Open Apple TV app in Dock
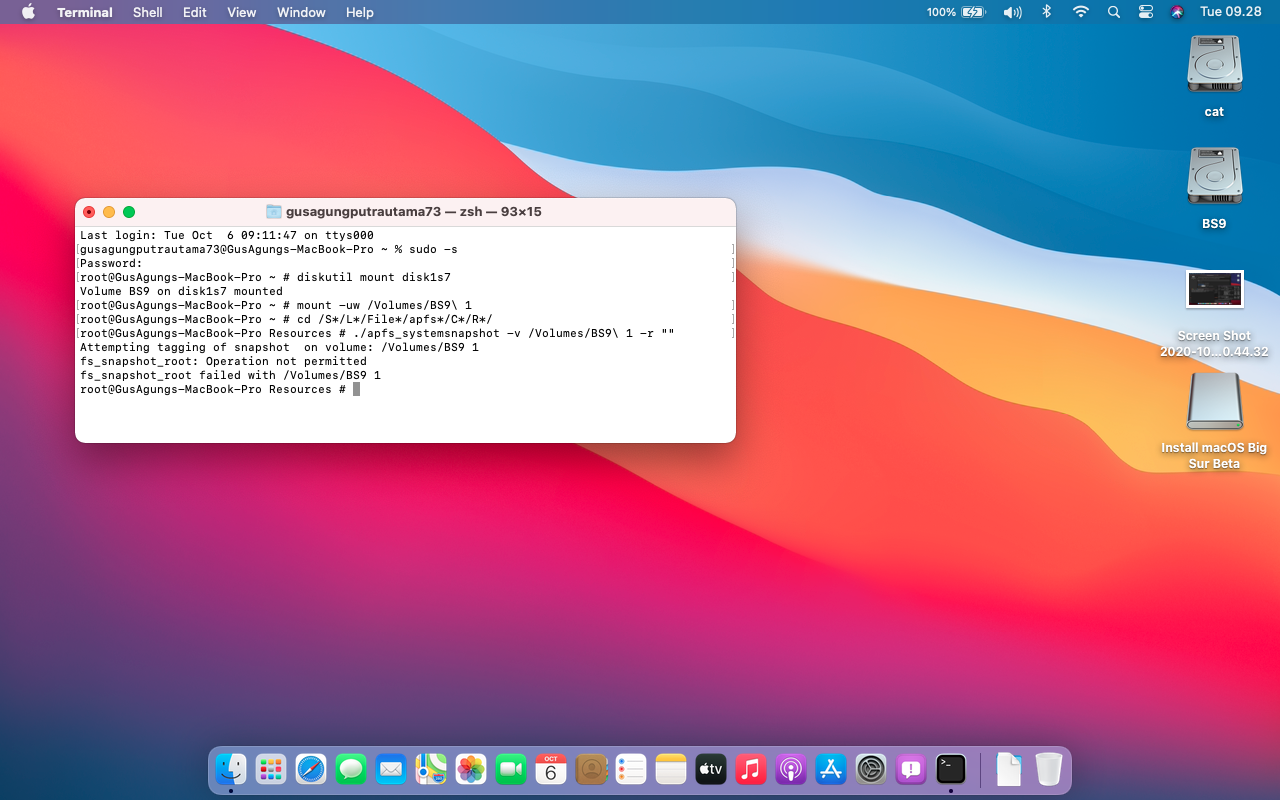The width and height of the screenshot is (1280, 800). tap(711, 769)
